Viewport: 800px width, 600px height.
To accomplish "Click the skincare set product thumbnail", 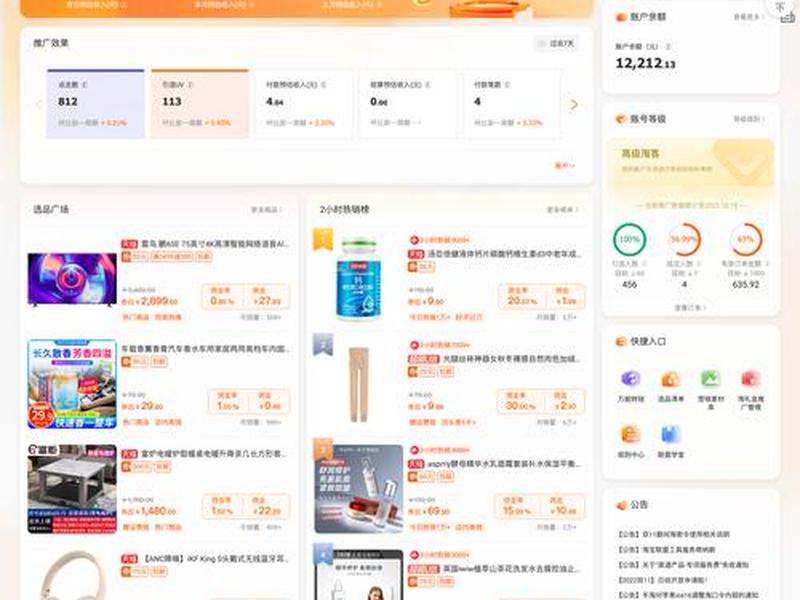I will (x=359, y=489).
